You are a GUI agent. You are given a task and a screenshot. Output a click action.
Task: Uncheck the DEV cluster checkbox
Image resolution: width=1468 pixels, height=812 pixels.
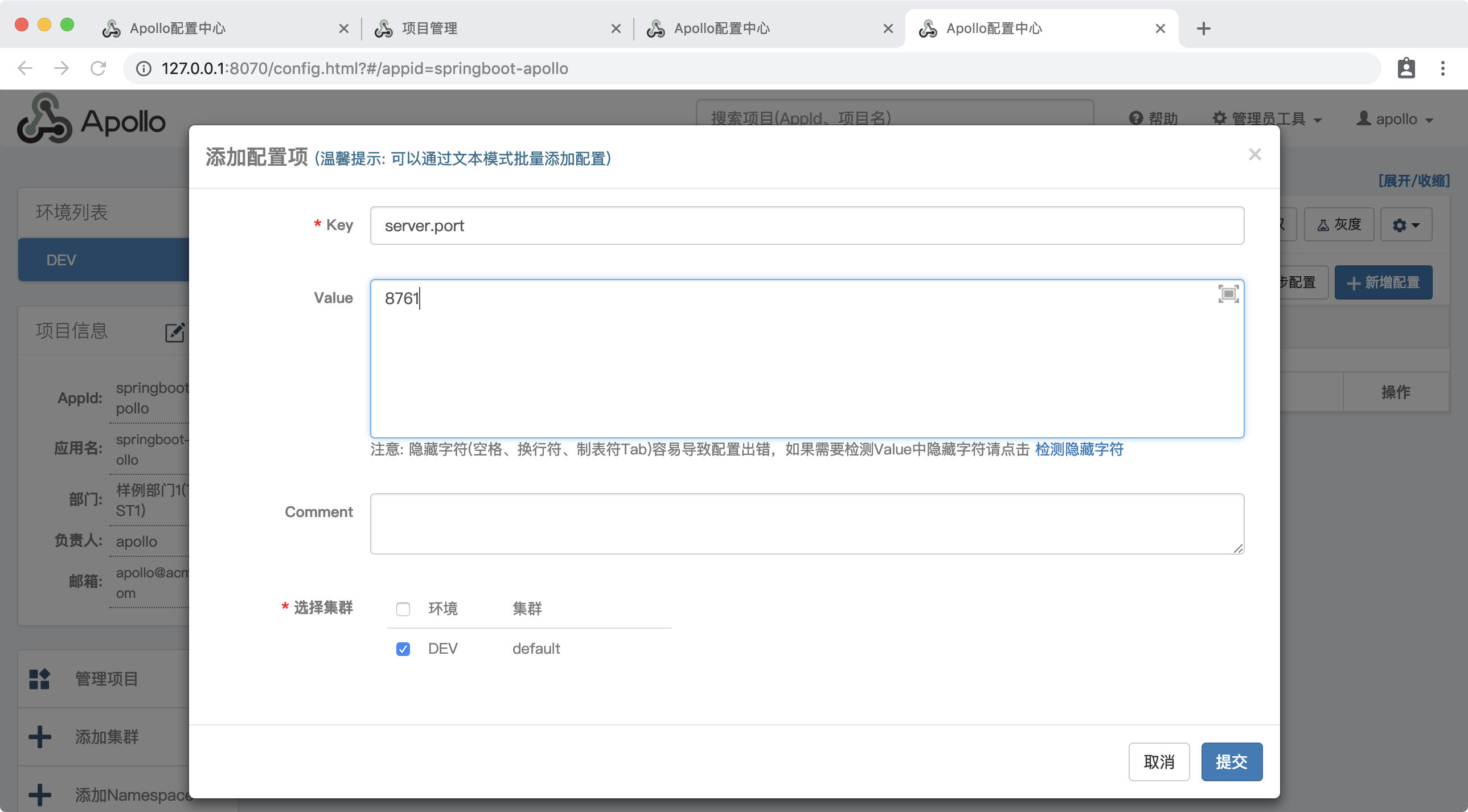pos(403,649)
